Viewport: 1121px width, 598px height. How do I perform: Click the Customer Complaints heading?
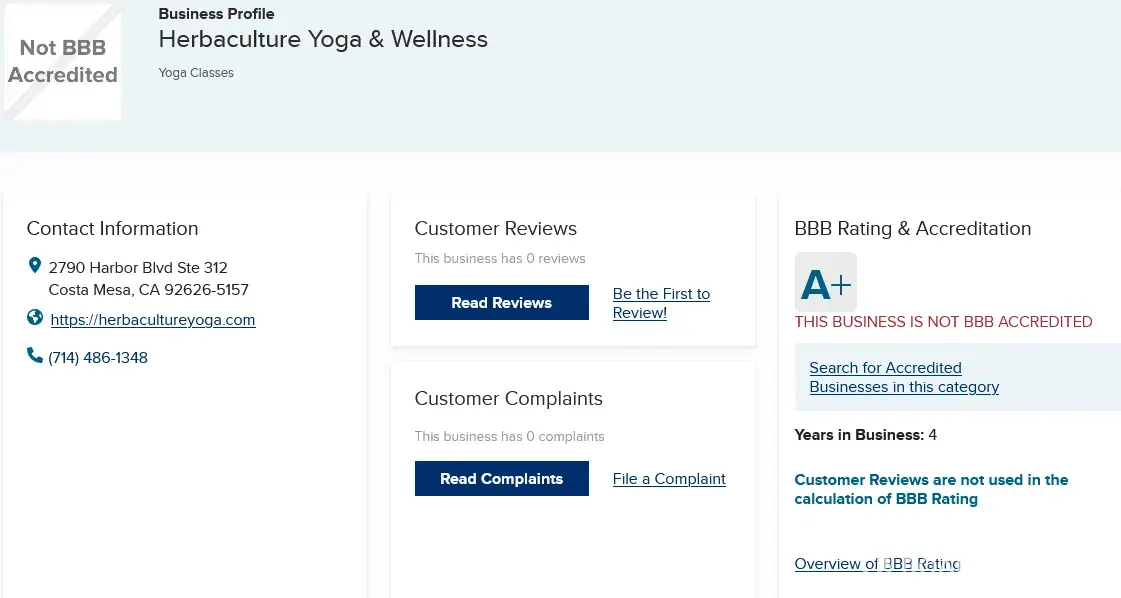click(508, 398)
